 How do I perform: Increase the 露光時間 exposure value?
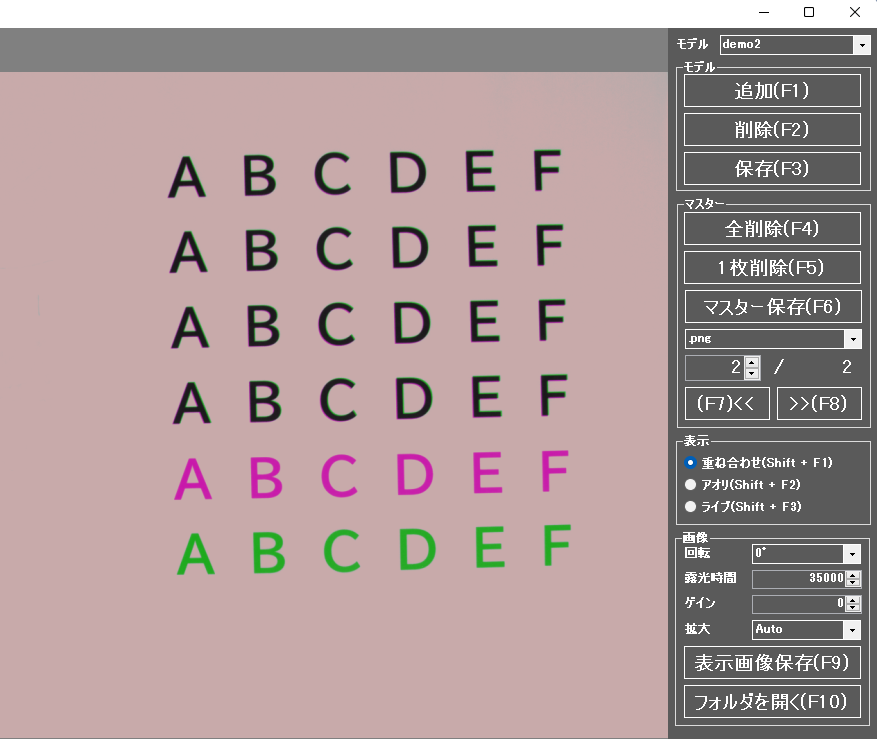point(853,575)
